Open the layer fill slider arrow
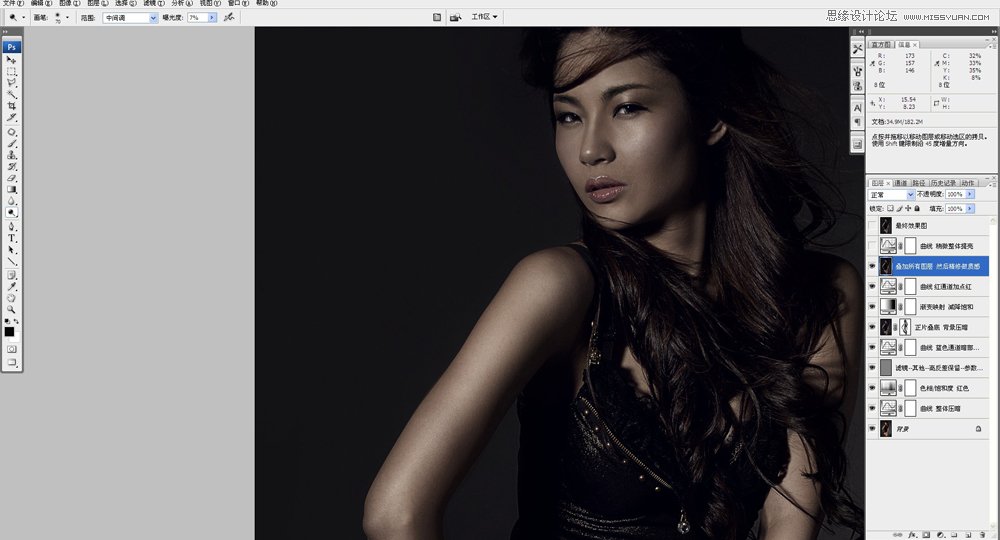This screenshot has height=540, width=1000. [970, 208]
